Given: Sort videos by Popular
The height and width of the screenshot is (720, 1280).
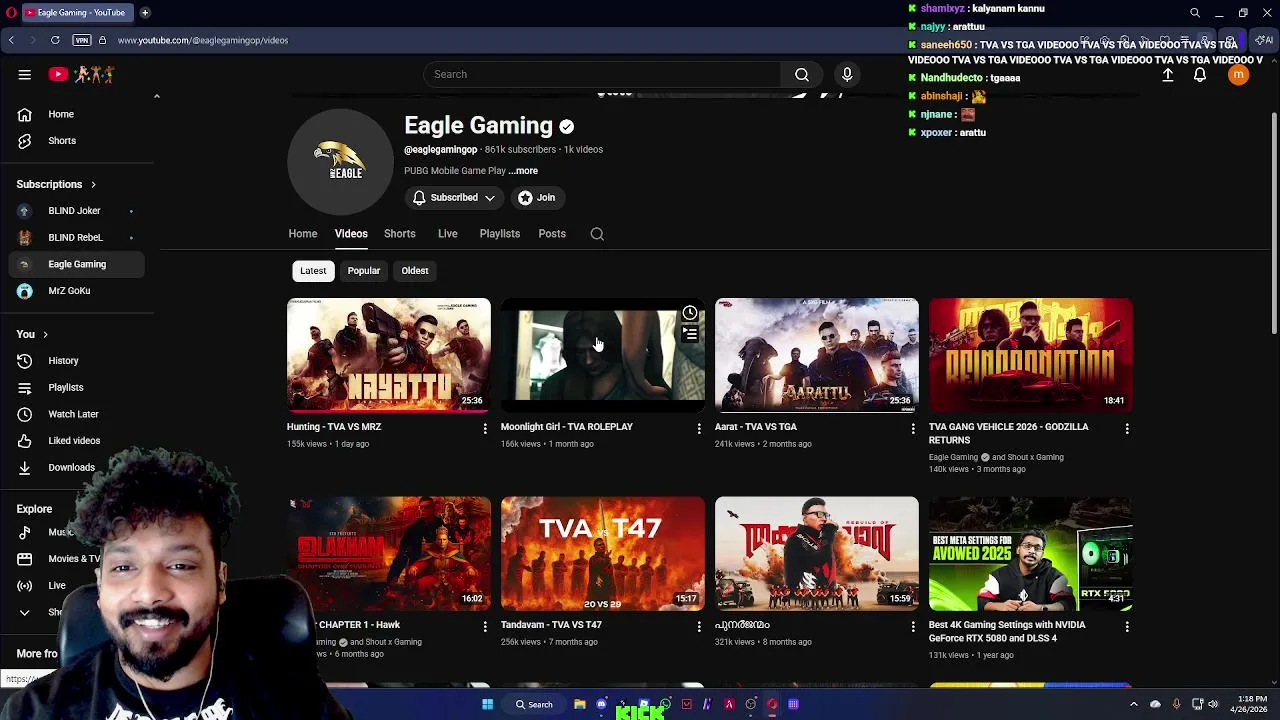Looking at the screenshot, I should coord(364,271).
